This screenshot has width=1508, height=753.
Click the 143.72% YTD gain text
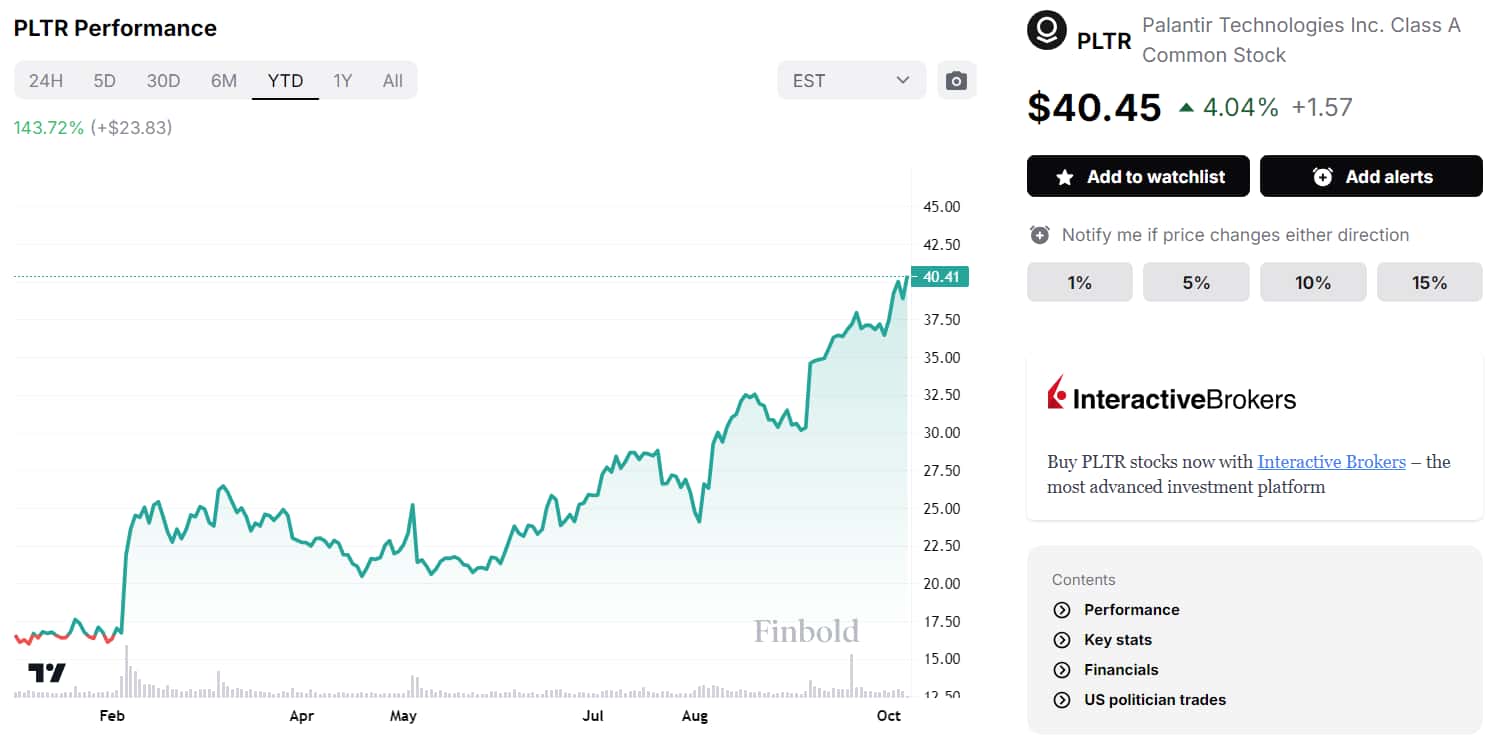pos(49,128)
